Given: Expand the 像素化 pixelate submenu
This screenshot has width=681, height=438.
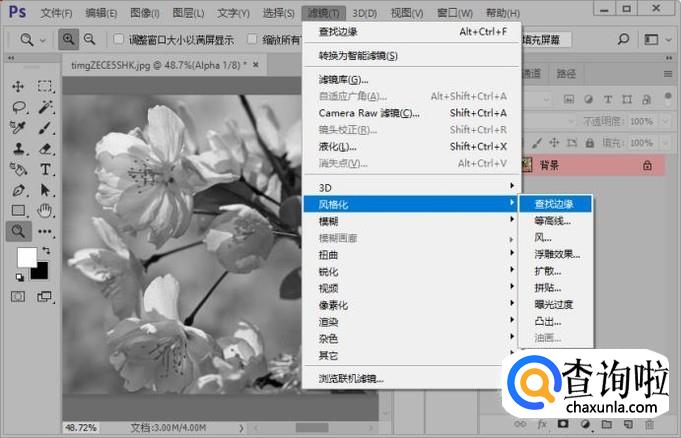Looking at the screenshot, I should [412, 305].
